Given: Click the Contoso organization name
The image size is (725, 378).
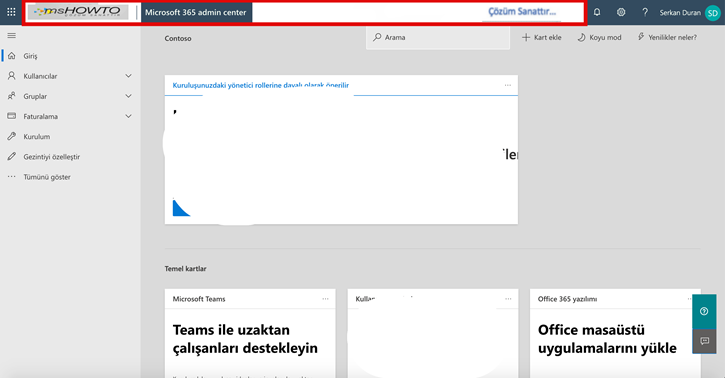Looking at the screenshot, I should 178,38.
